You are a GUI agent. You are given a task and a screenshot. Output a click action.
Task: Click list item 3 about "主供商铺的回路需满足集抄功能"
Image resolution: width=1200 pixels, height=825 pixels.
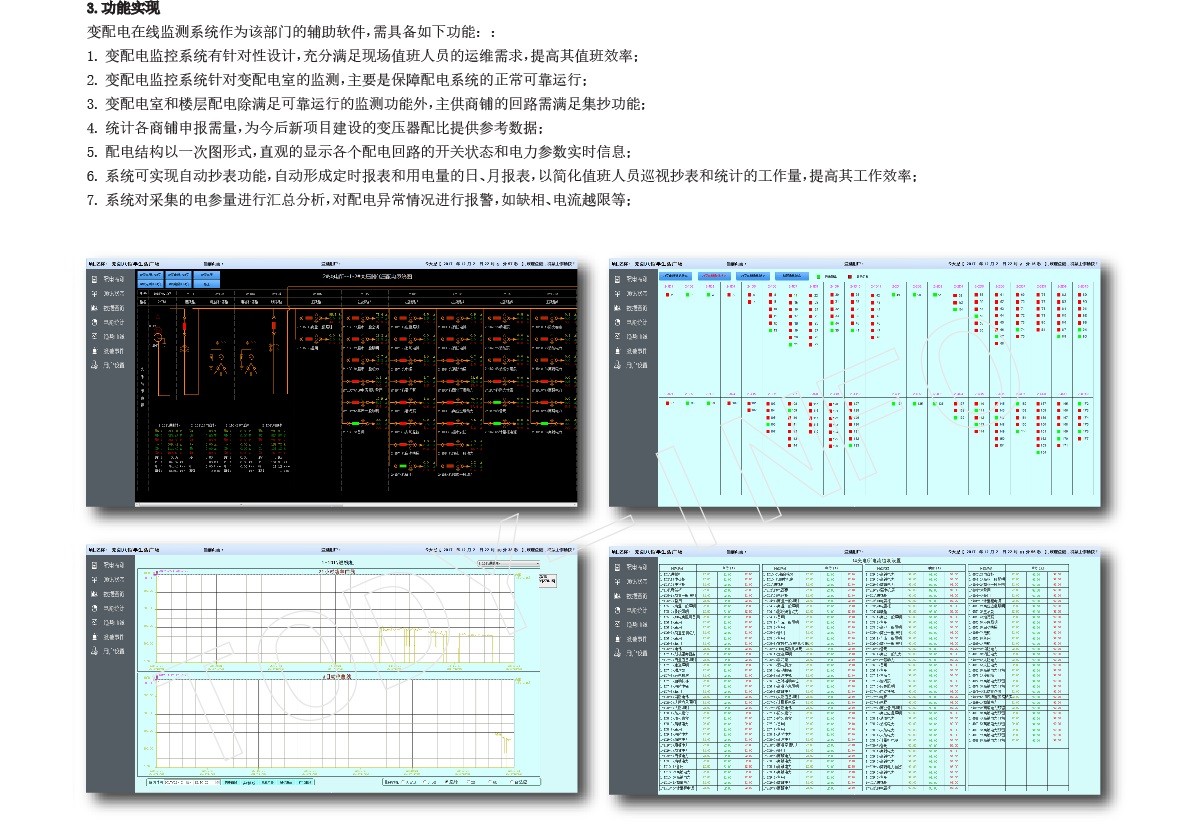[x=367, y=104]
